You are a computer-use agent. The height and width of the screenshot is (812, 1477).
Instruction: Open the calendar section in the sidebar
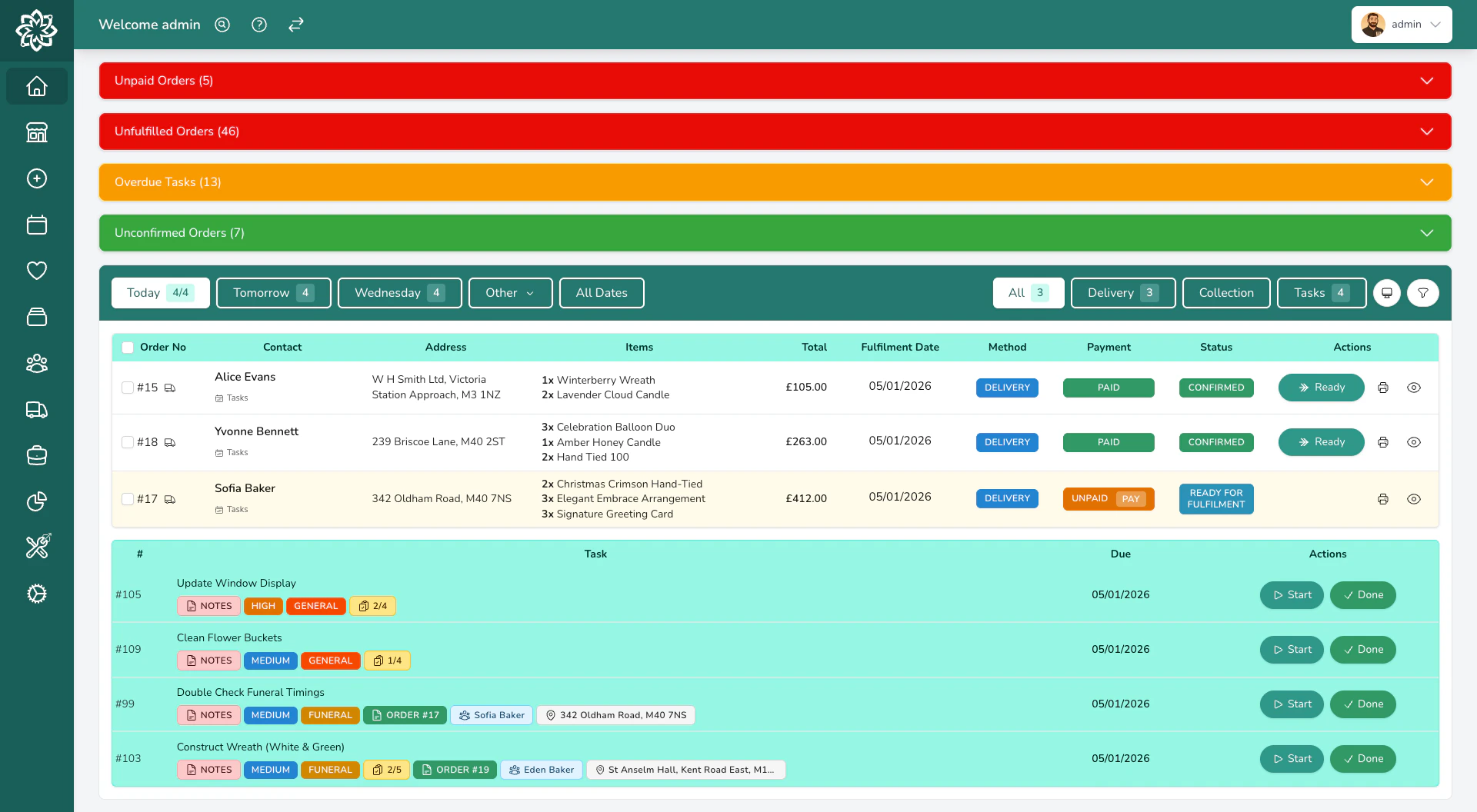[x=36, y=225]
